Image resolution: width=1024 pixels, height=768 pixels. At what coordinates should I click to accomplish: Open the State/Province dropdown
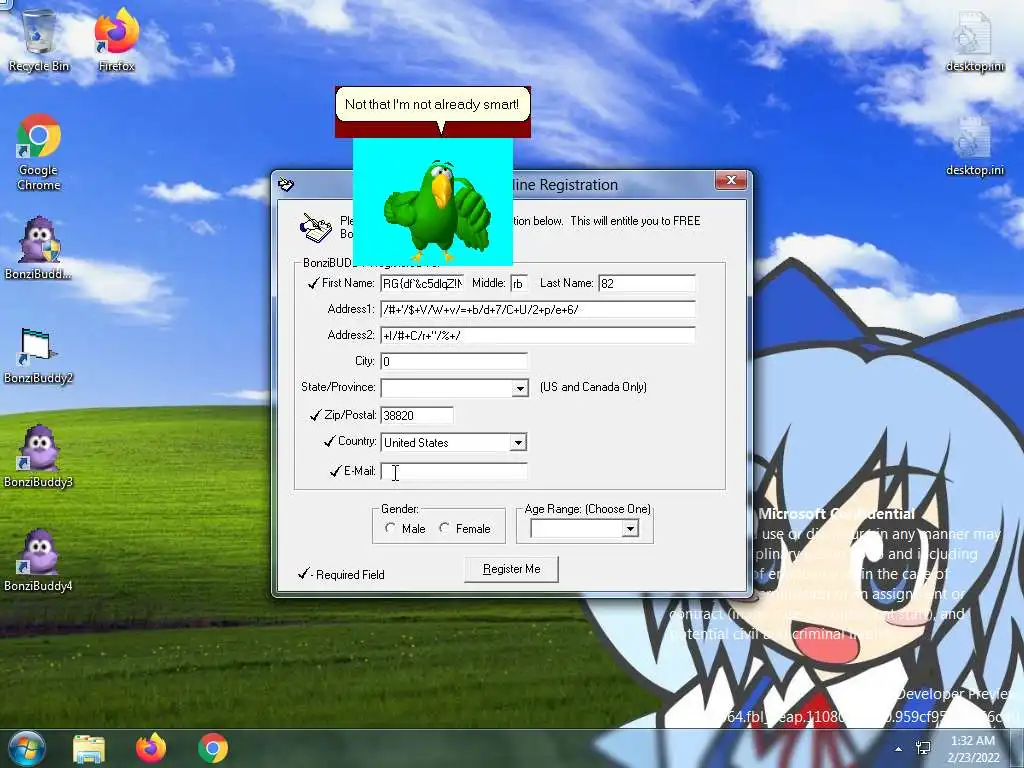(520, 388)
